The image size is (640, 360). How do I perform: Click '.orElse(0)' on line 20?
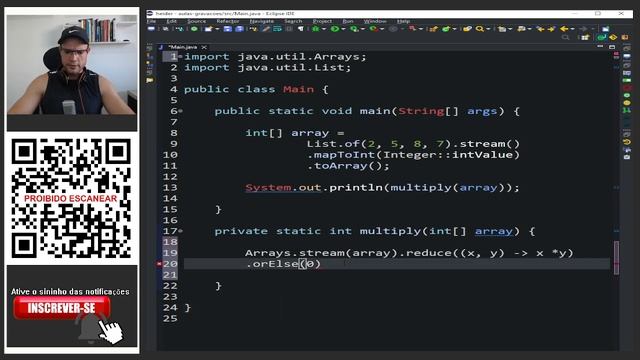point(283,264)
